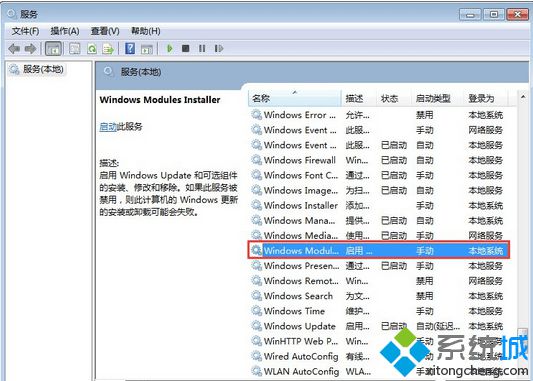The image size is (533, 381).
Task: Select the Windows Event row with 手动 startup
Action: (379, 130)
